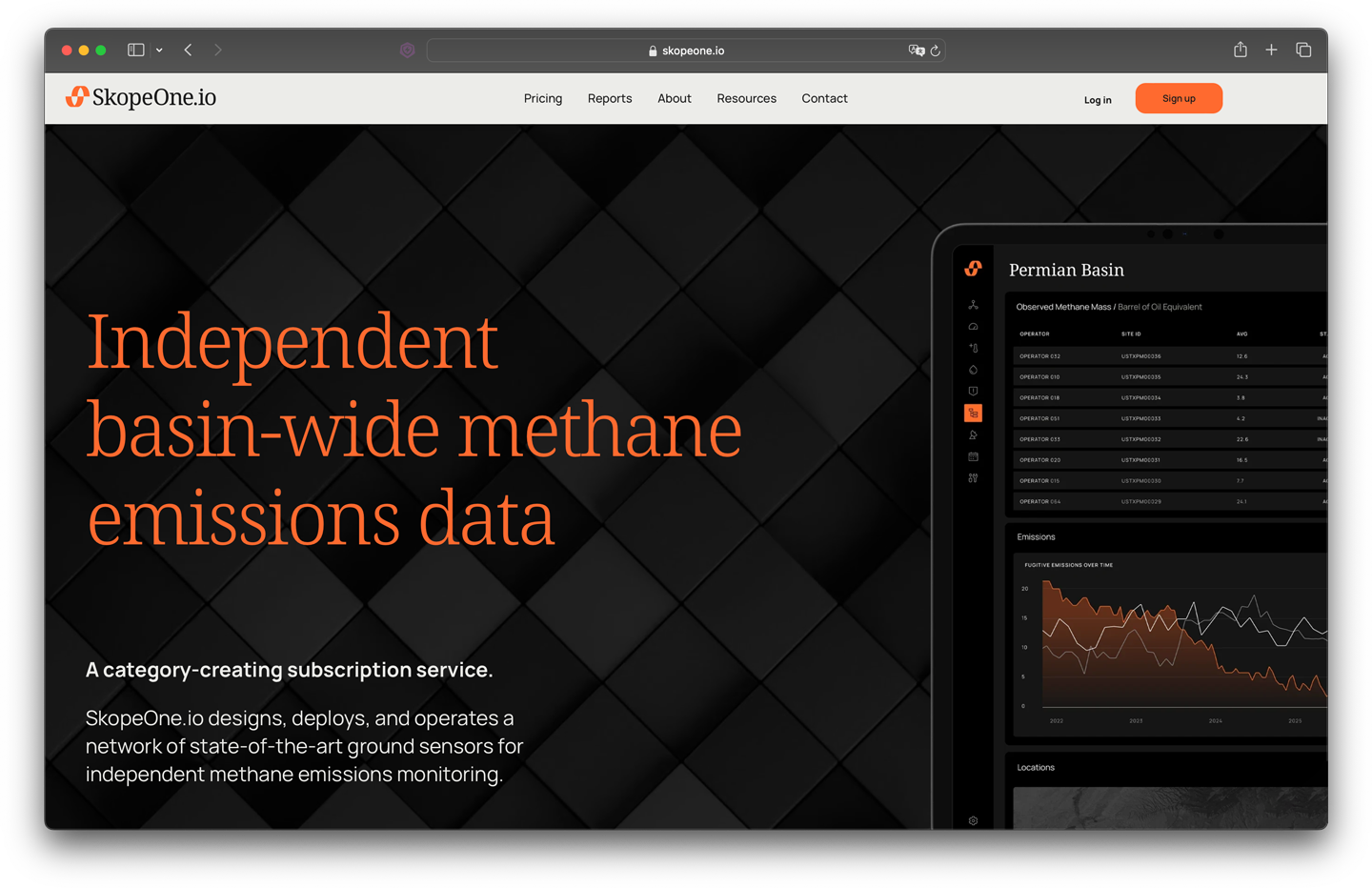Open the thermometer icon in dashboard sidebar
The height and width of the screenshot is (888, 1372).
(973, 348)
